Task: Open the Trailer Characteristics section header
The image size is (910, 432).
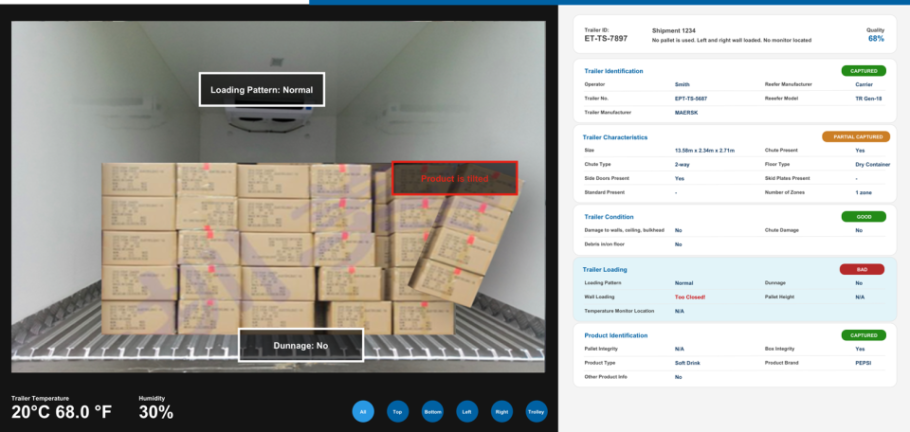Action: click(x=614, y=137)
